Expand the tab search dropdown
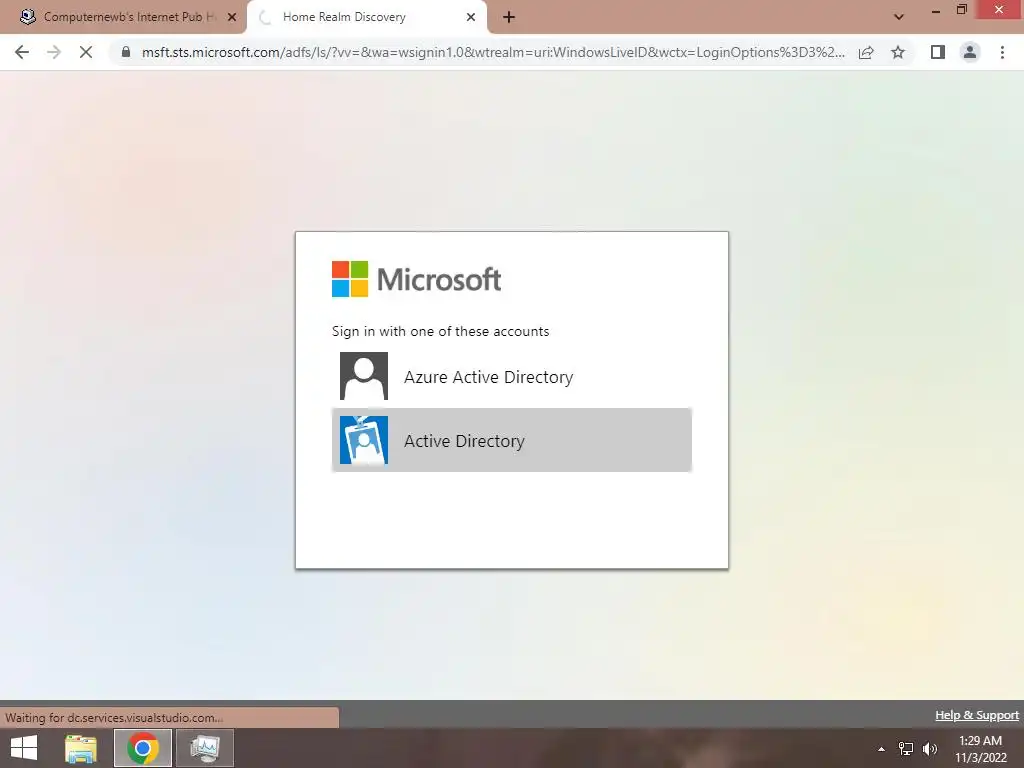Screen dimensions: 1024x768 coord(899,17)
